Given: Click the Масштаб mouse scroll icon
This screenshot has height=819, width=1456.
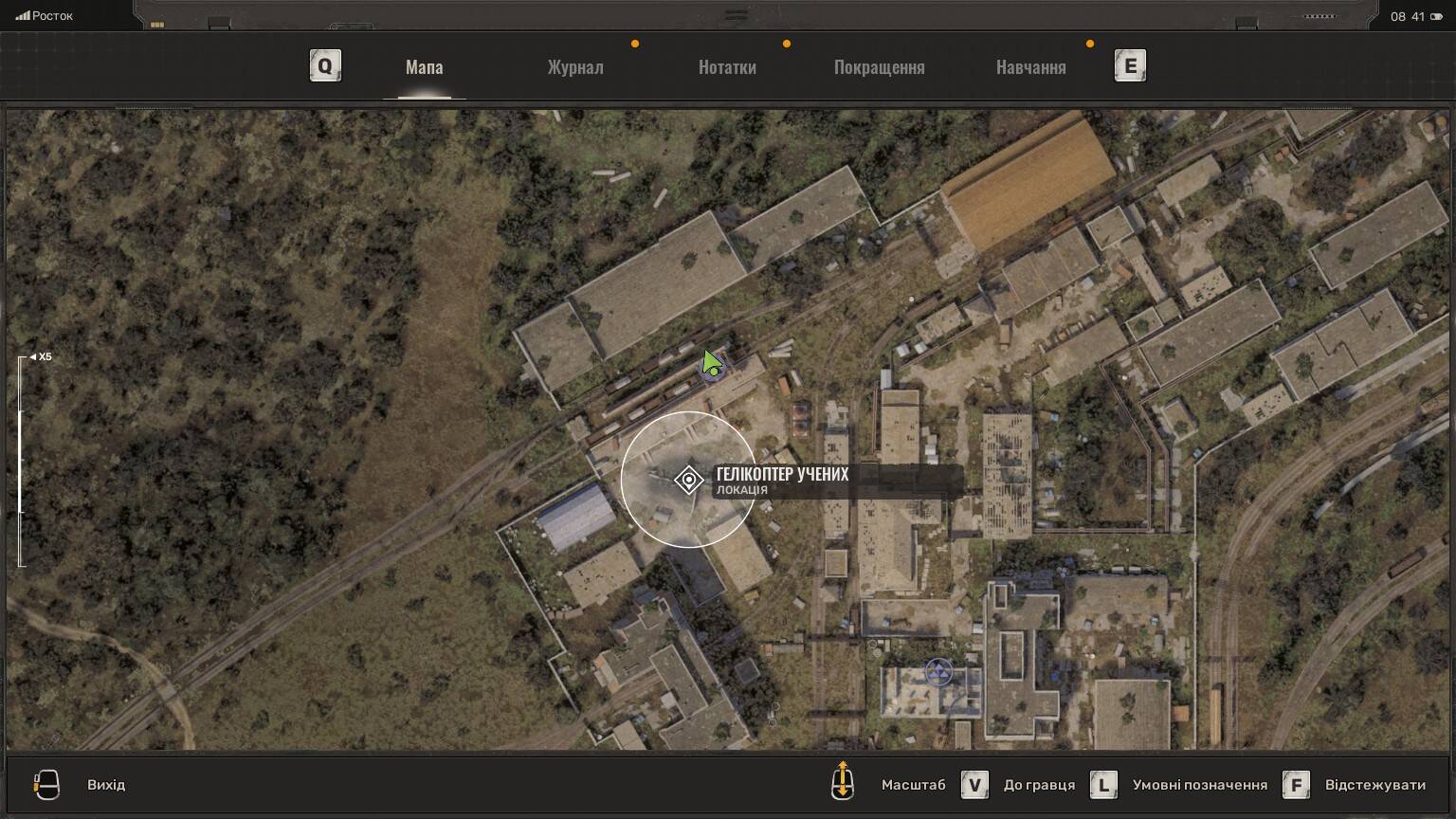Looking at the screenshot, I should (843, 781).
